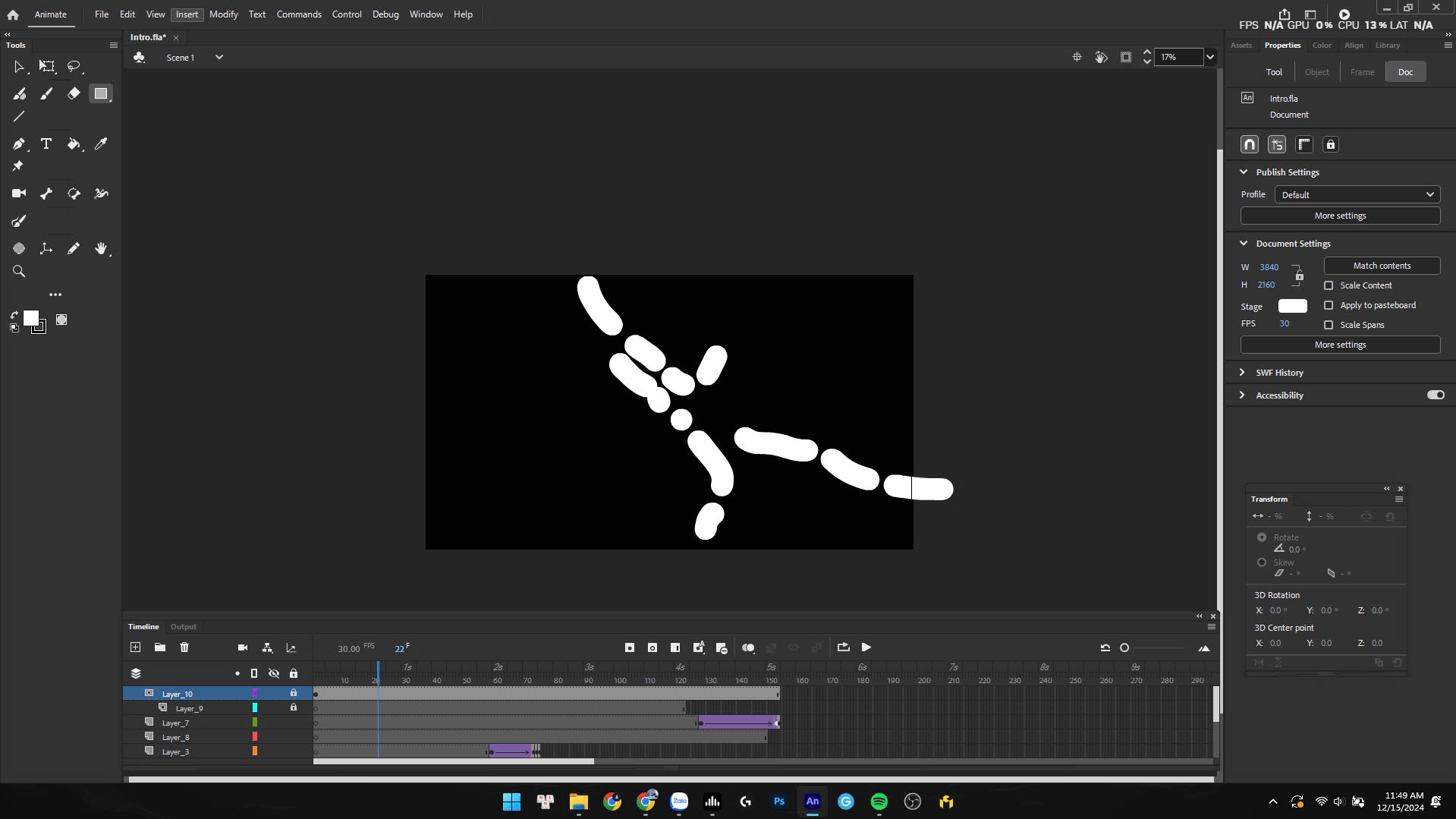The image size is (1456, 819).
Task: Select the Rectangle tool
Action: tap(100, 93)
